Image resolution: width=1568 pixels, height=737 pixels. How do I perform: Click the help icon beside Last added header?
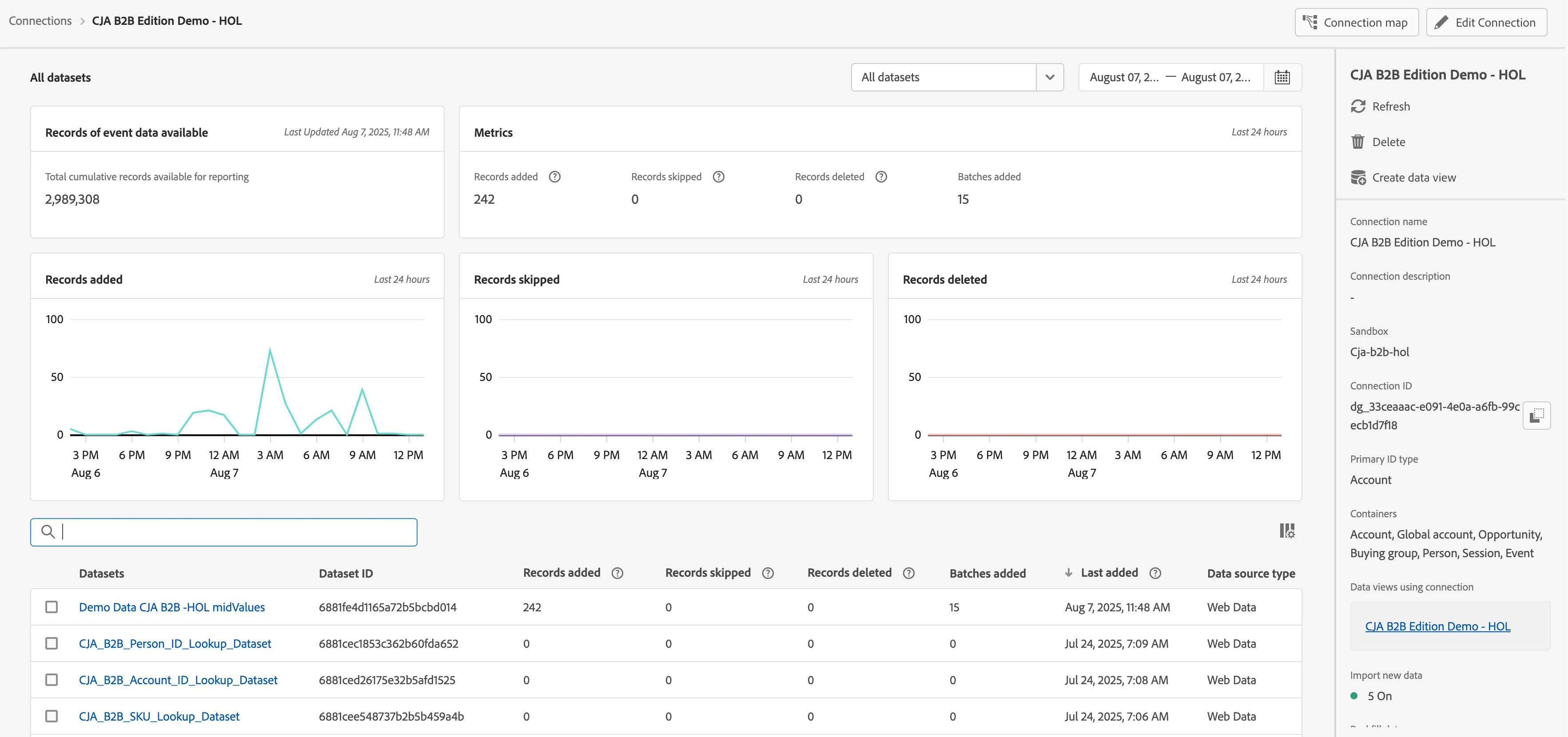click(1155, 573)
